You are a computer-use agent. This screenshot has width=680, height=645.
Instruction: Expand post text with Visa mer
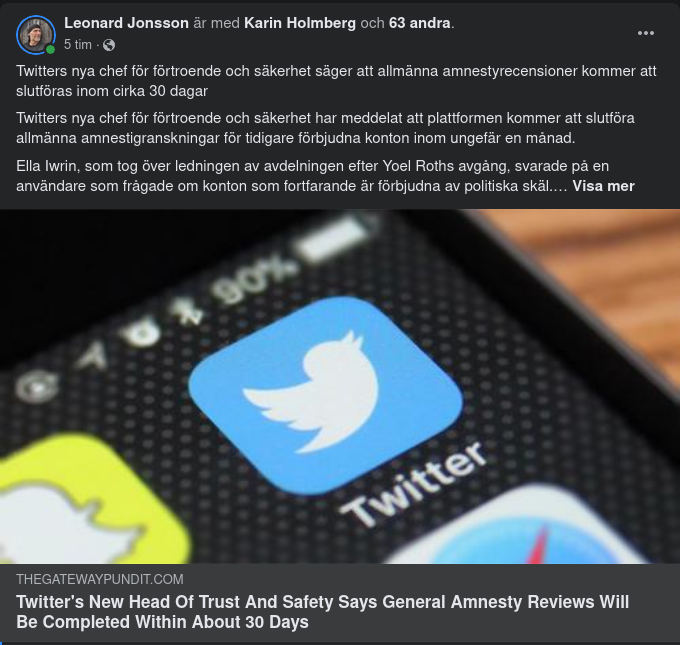(603, 186)
